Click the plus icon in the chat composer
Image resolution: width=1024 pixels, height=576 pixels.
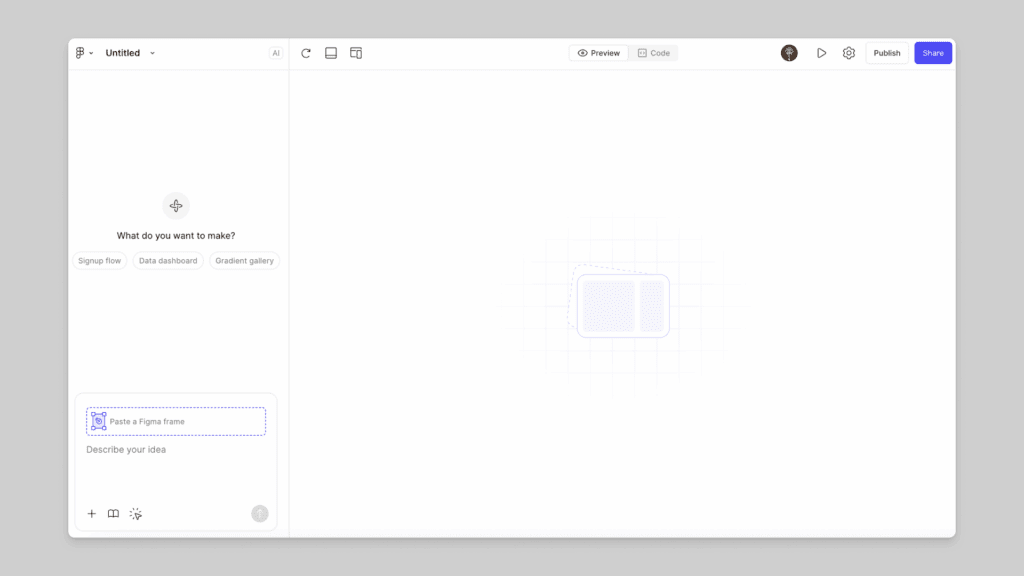92,513
